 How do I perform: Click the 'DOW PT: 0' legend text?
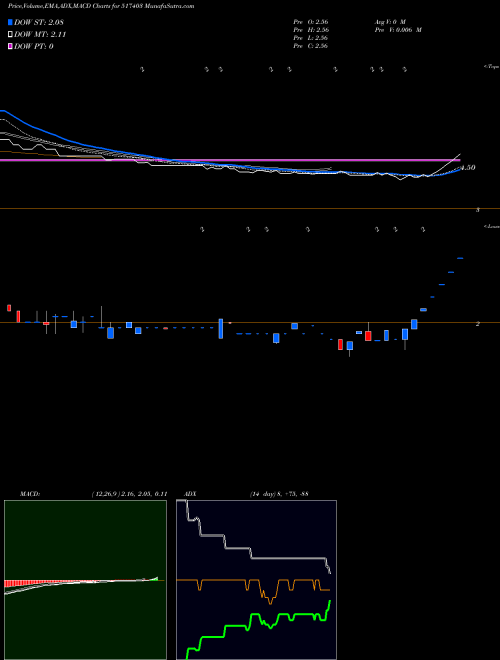[34, 46]
